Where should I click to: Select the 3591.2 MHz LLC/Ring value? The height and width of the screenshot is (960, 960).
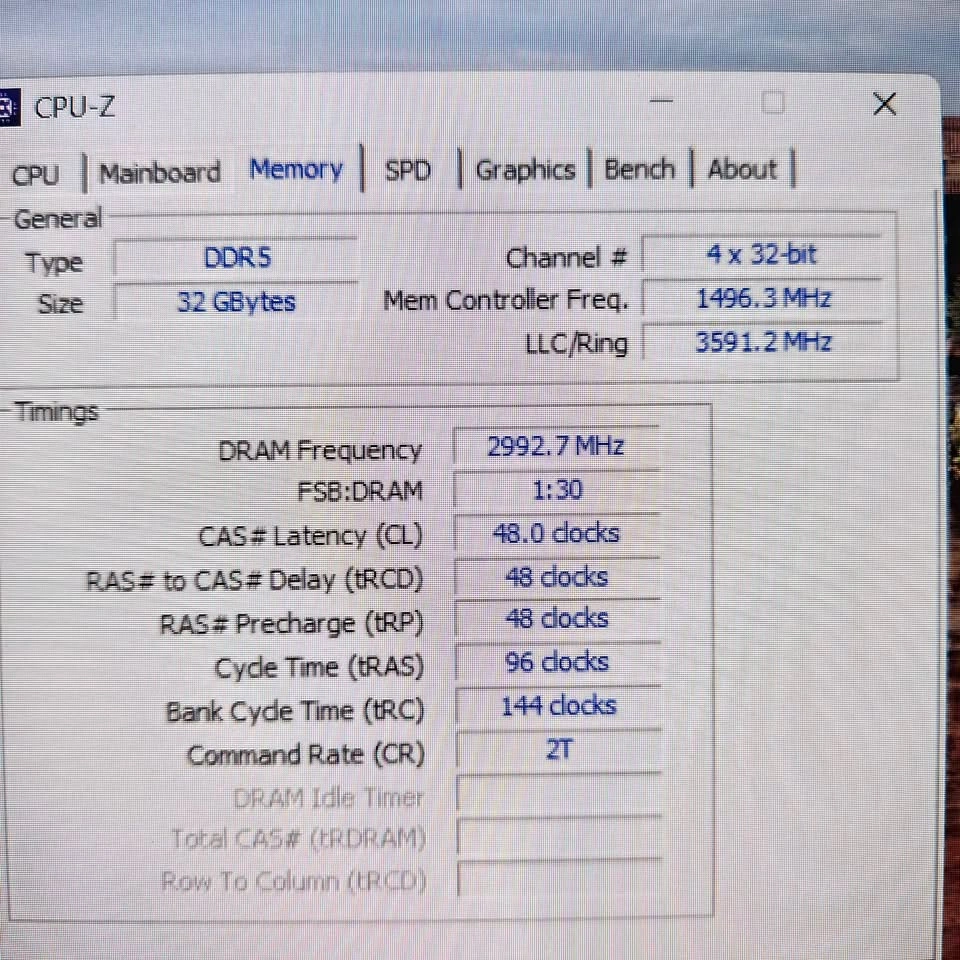pos(763,342)
